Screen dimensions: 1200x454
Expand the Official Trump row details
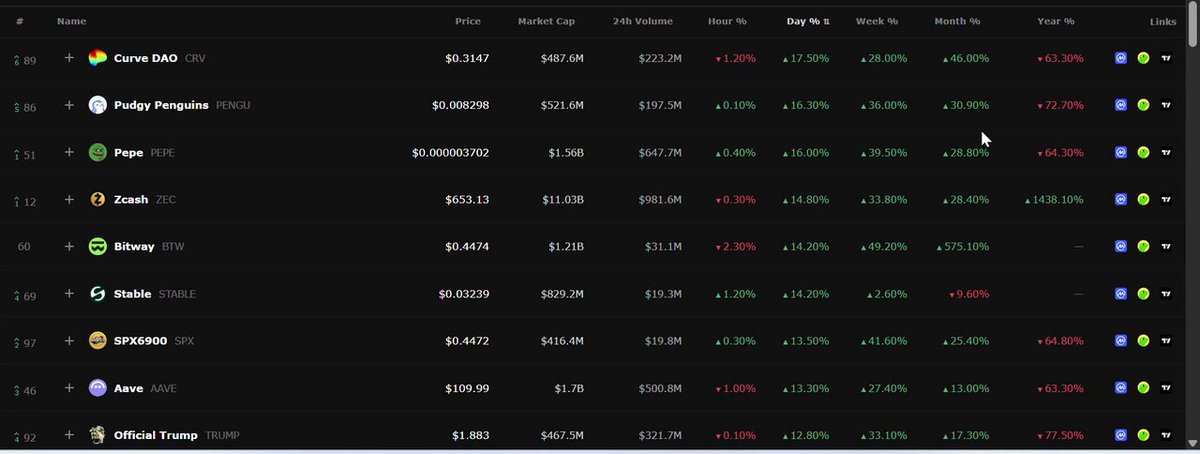point(69,434)
